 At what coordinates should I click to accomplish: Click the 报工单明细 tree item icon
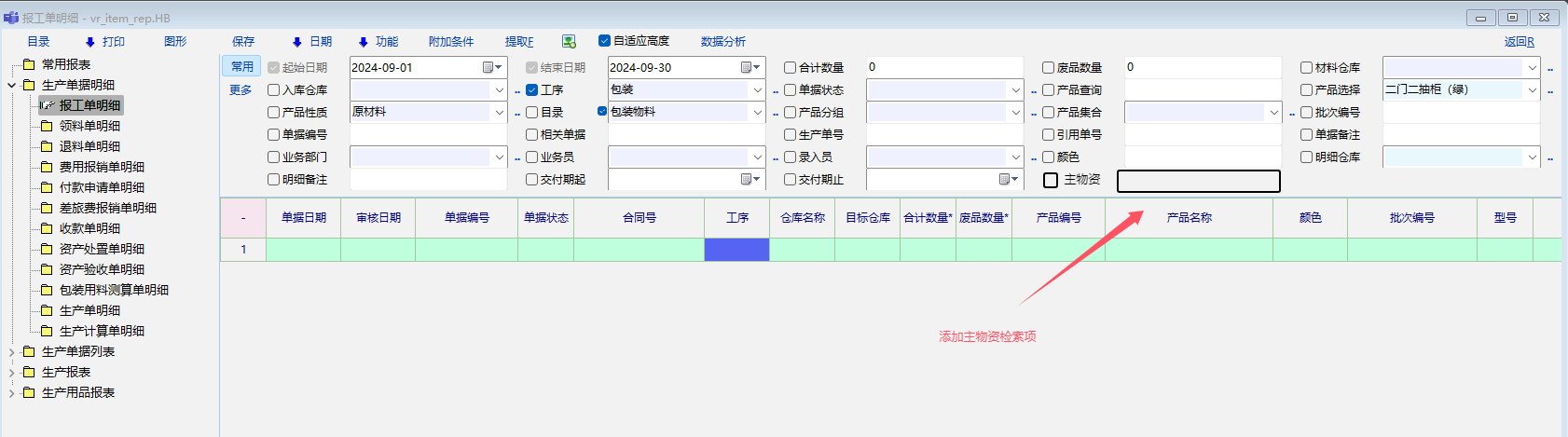(x=47, y=105)
